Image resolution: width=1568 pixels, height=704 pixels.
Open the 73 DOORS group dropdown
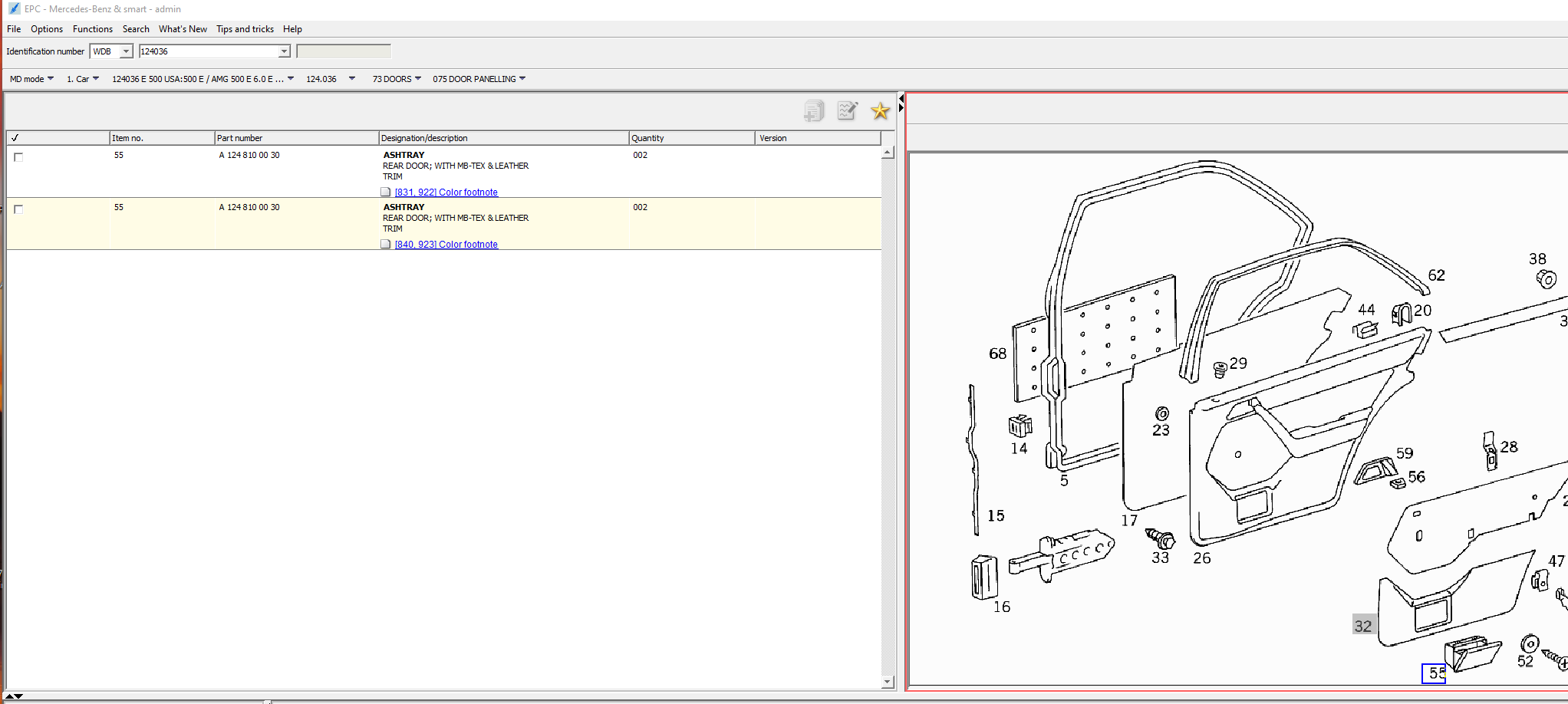[397, 79]
